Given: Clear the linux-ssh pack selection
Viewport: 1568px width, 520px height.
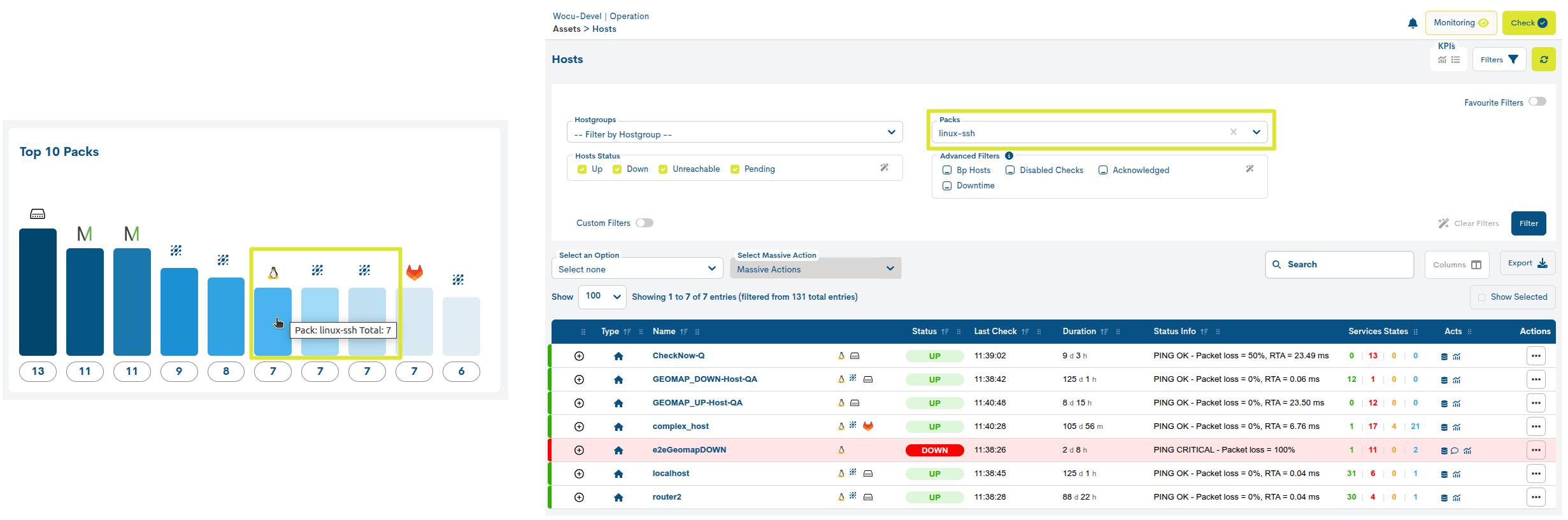Looking at the screenshot, I should [1233, 132].
